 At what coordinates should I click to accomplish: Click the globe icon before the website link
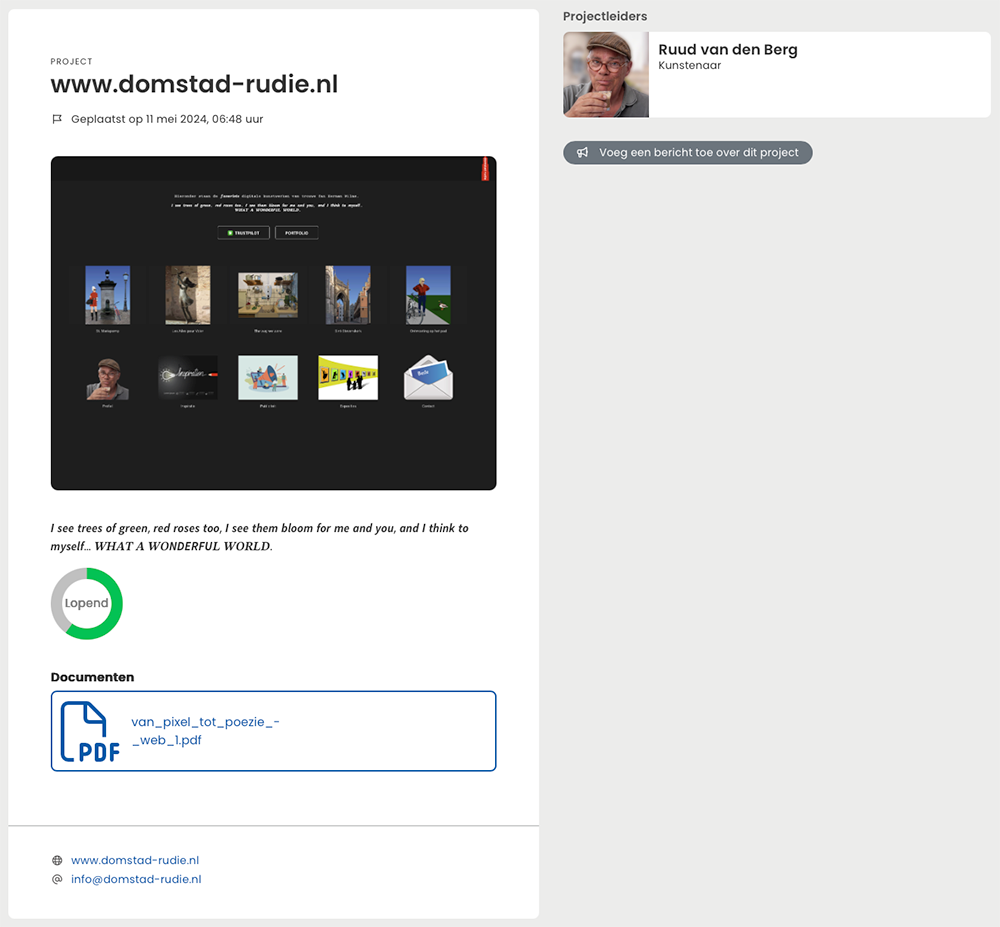56,859
